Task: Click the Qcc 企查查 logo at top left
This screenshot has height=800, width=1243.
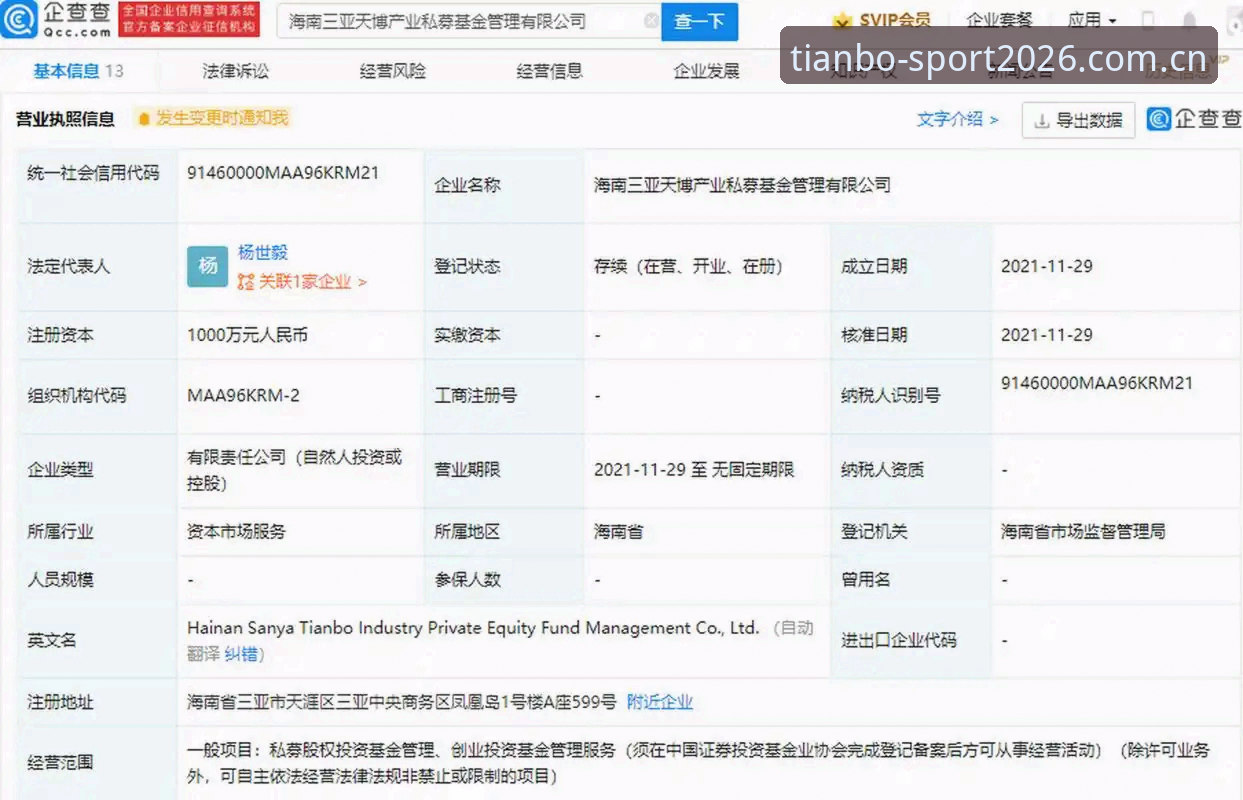Action: point(55,19)
